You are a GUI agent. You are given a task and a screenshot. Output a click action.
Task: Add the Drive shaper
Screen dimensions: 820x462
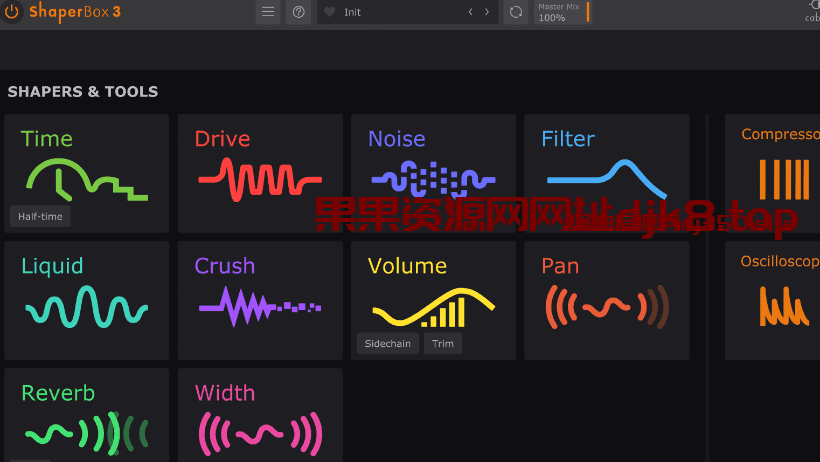(260, 173)
